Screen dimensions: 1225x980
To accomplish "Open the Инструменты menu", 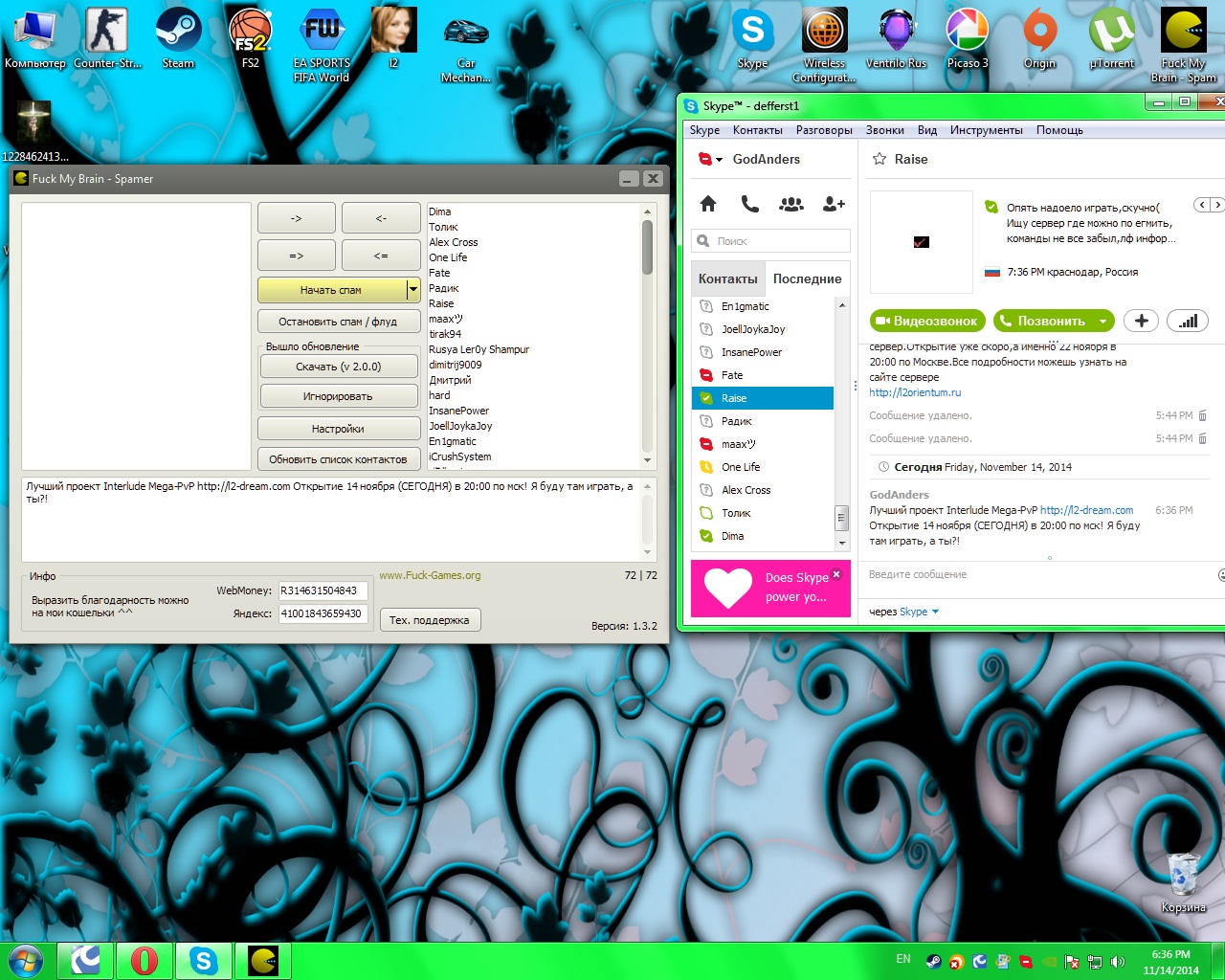I will (x=987, y=130).
